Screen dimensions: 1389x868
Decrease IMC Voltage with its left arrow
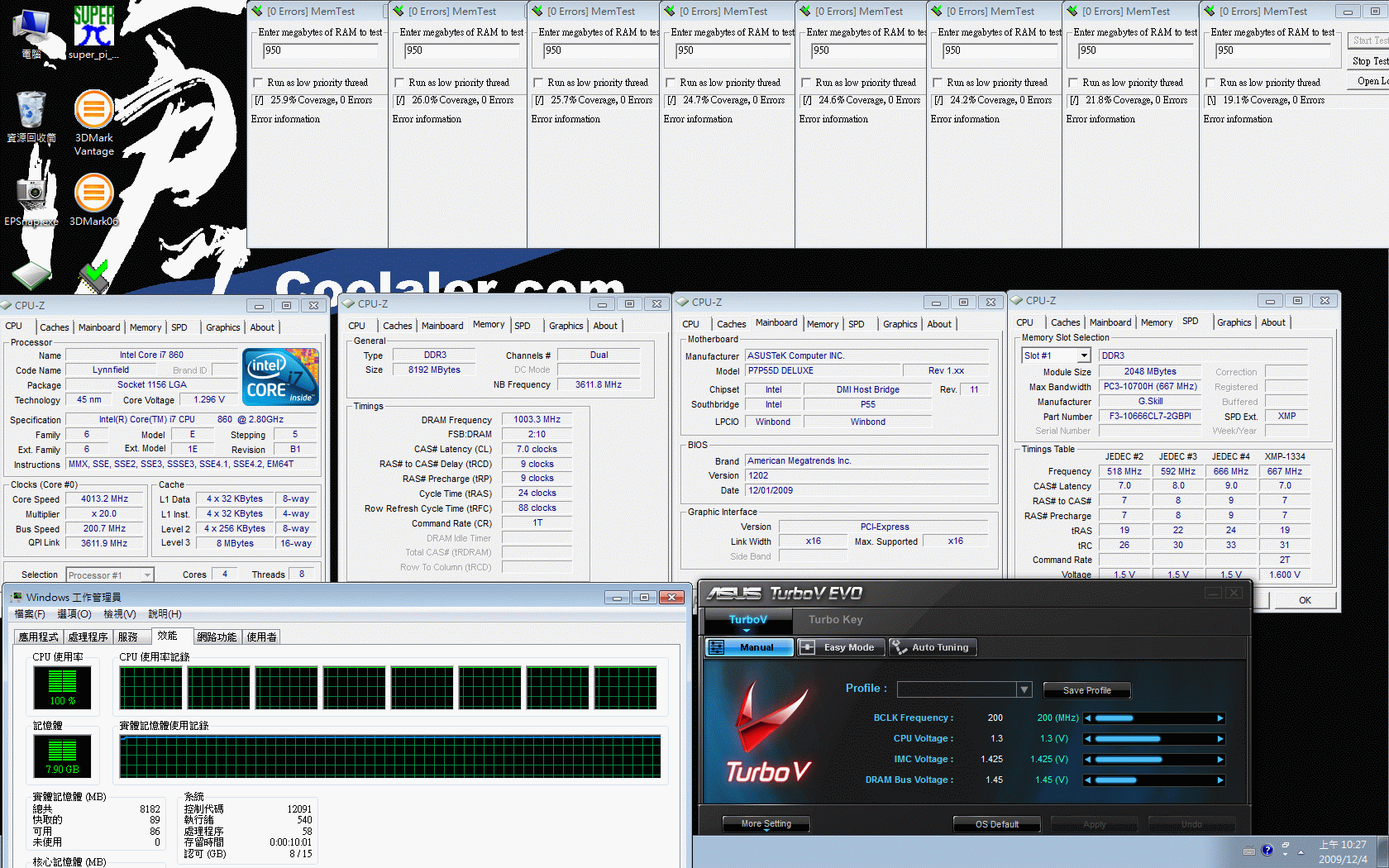click(1088, 760)
